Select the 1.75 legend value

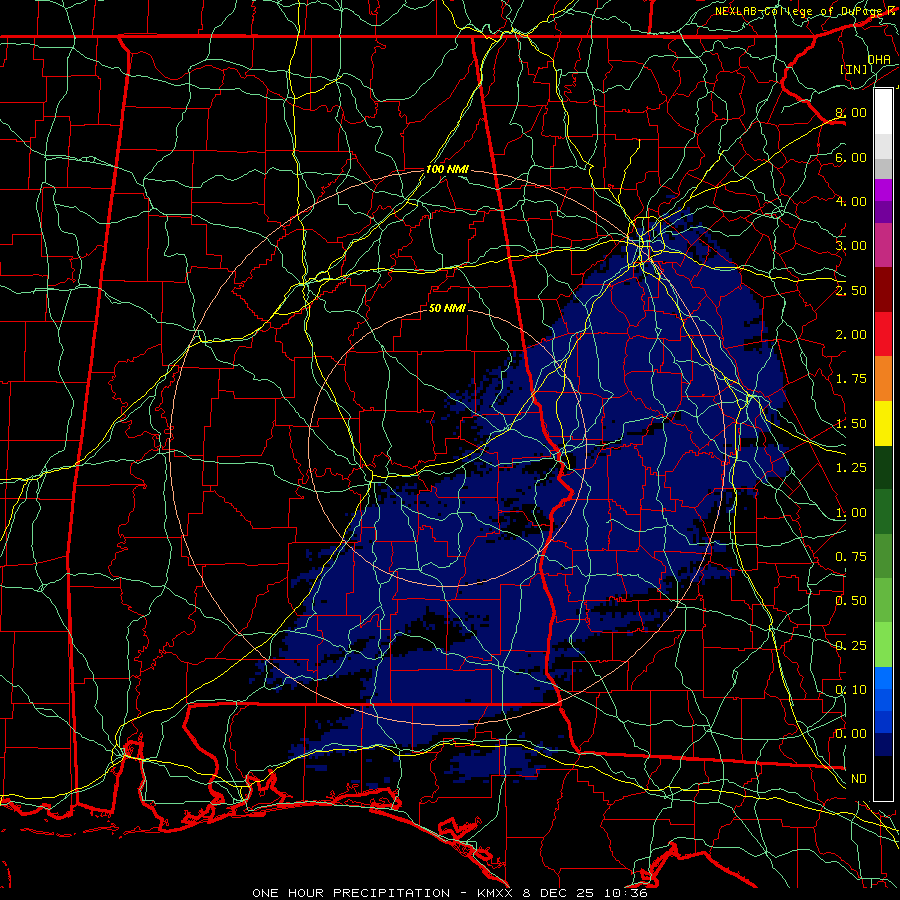(x=851, y=379)
